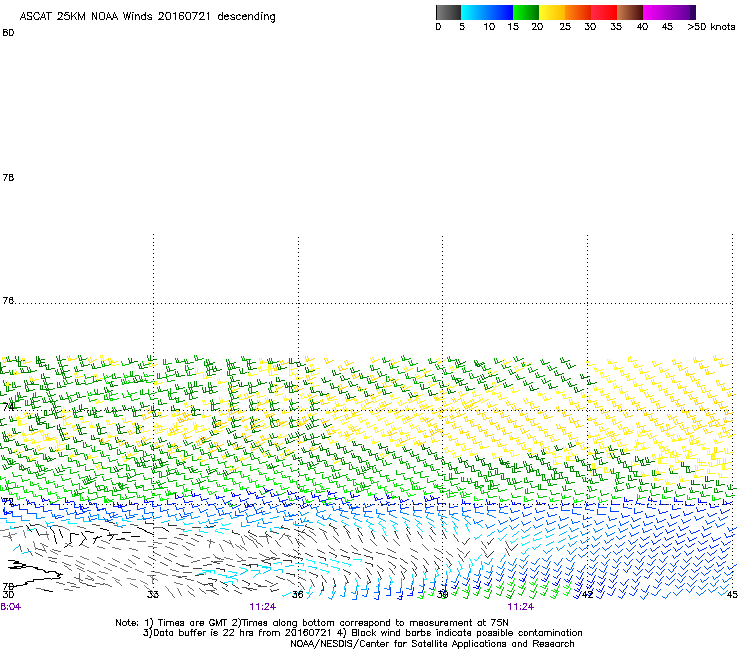Image resolution: width=740 pixels, height=650 pixels.
Task: Click the "35" value under the color legend
Action: point(616,27)
